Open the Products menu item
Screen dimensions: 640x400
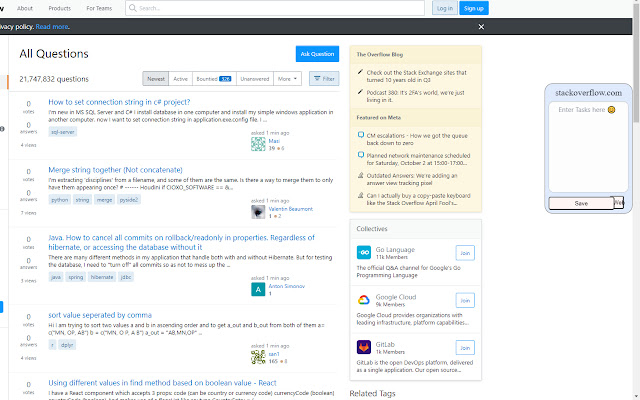tap(60, 8)
